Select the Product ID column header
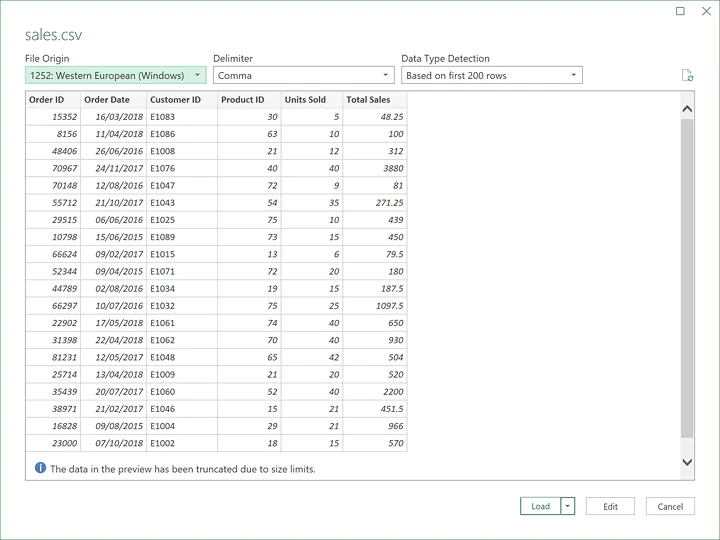The height and width of the screenshot is (540, 720). coord(249,100)
